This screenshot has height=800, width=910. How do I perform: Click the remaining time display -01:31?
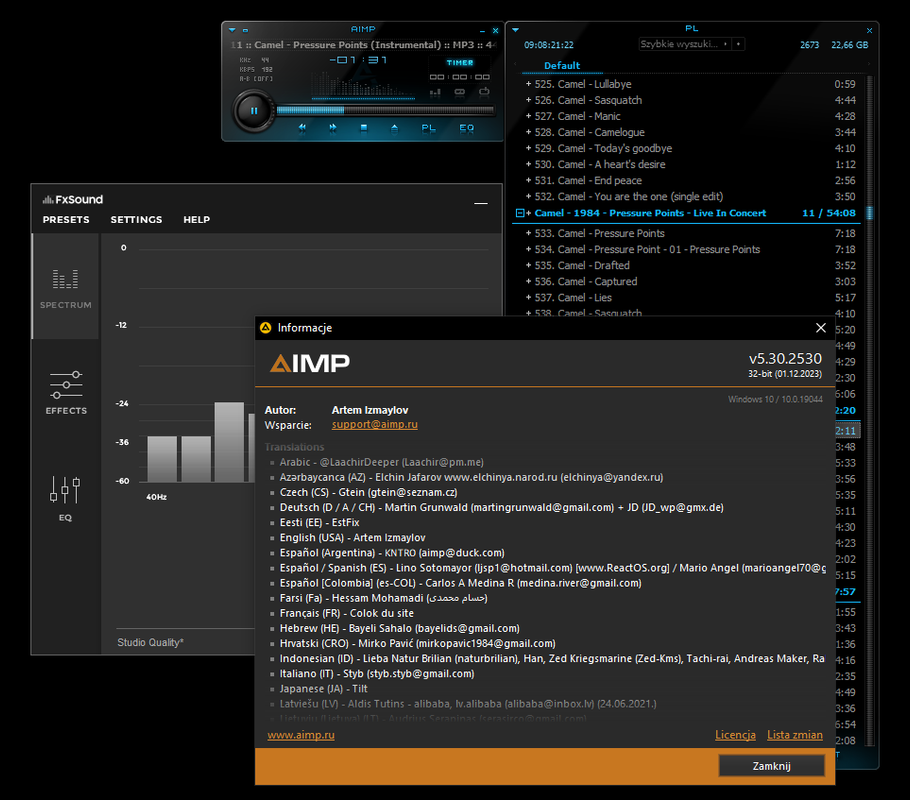coord(358,60)
